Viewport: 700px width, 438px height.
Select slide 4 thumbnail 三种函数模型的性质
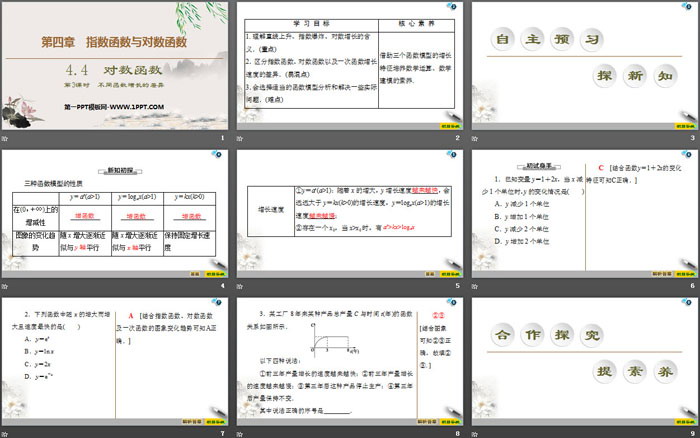coord(115,213)
